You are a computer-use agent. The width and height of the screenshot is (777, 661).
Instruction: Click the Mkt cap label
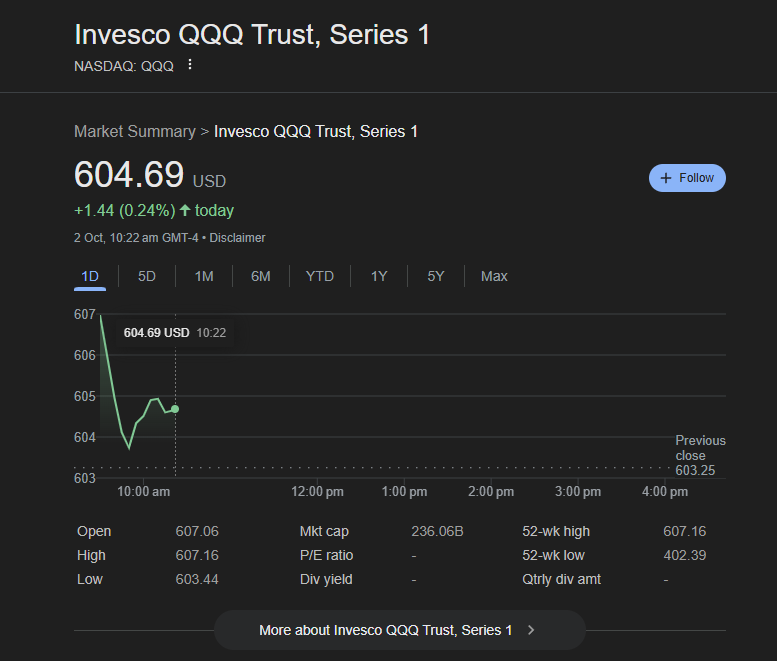click(x=324, y=531)
